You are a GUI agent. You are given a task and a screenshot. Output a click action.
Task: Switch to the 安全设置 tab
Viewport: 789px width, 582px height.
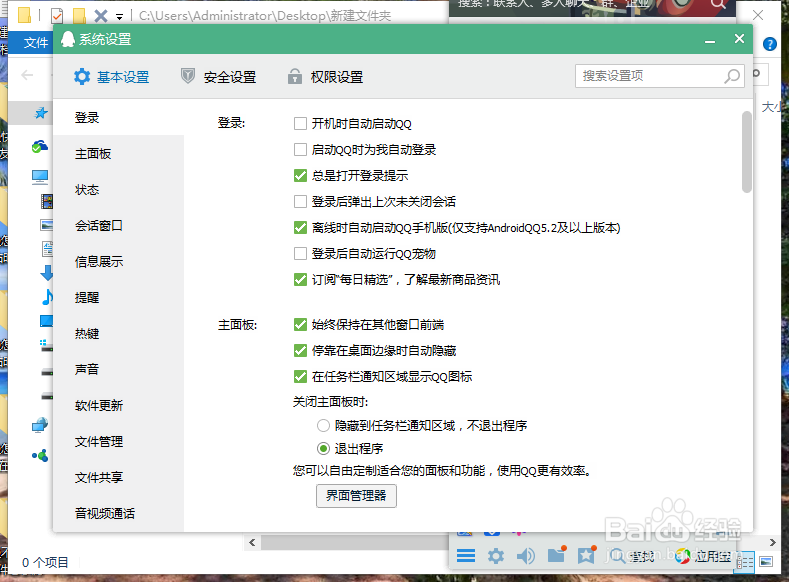(218, 77)
